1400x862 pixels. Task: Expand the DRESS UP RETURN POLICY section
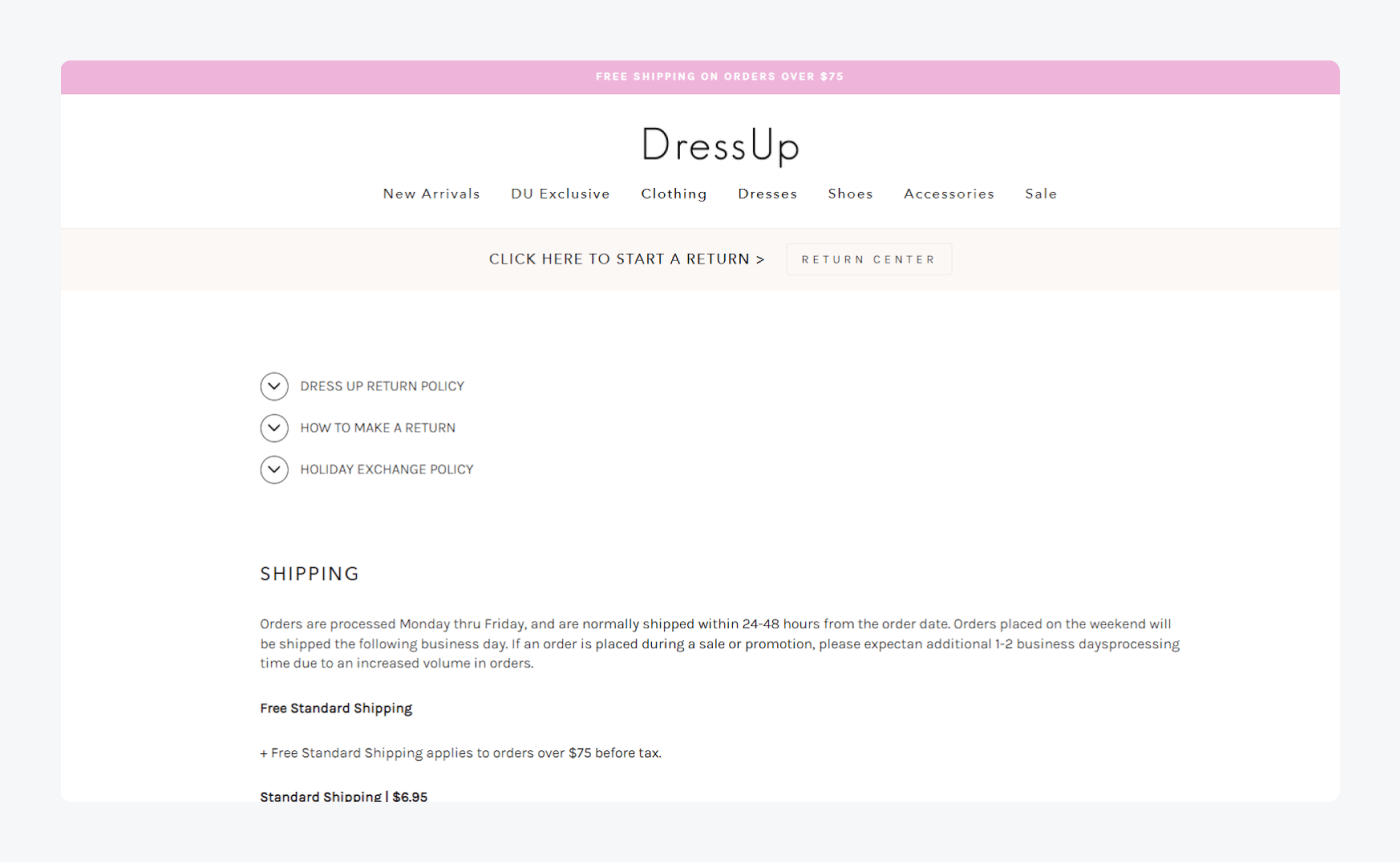pyautogui.click(x=383, y=386)
